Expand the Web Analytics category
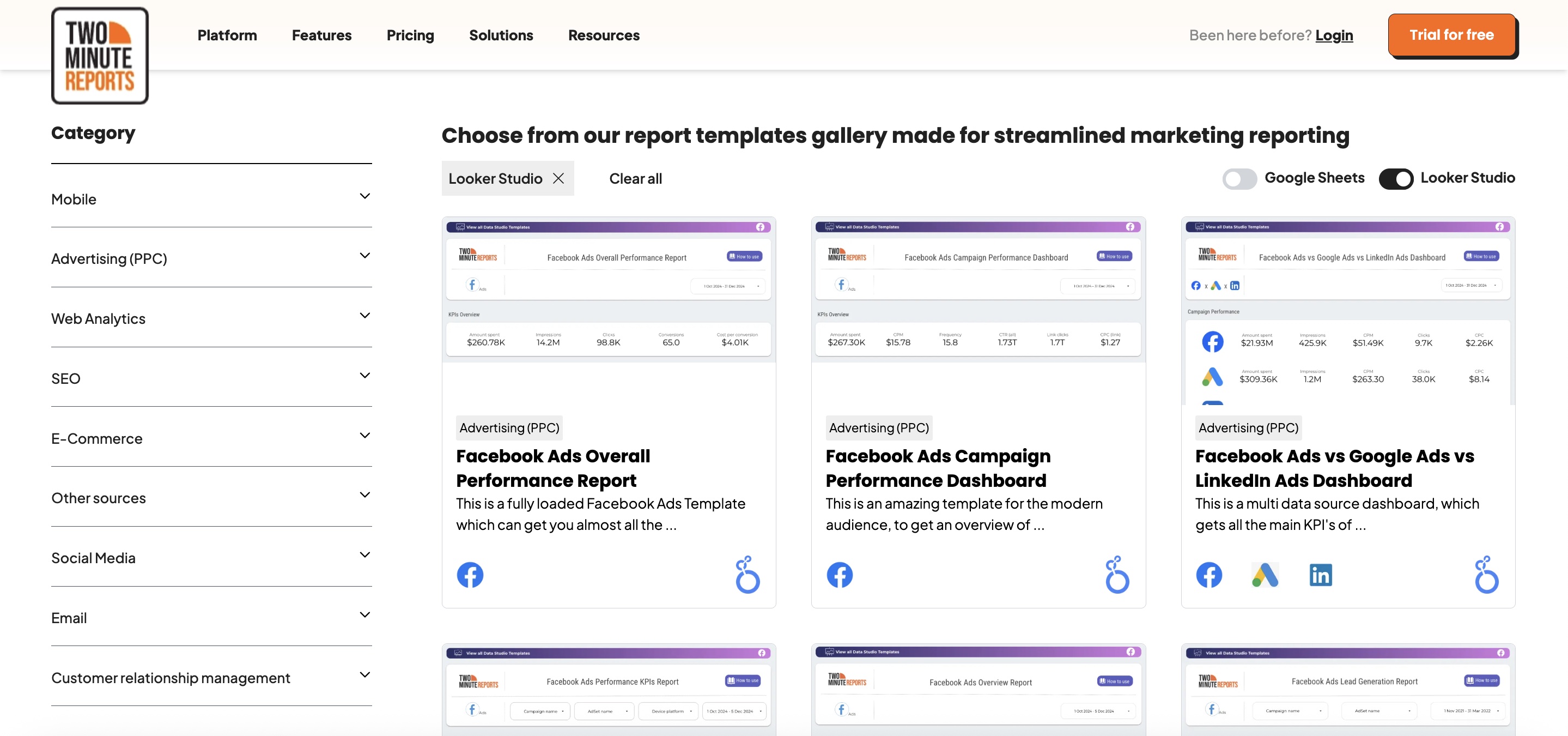The height and width of the screenshot is (736, 1568). pyautogui.click(x=211, y=318)
